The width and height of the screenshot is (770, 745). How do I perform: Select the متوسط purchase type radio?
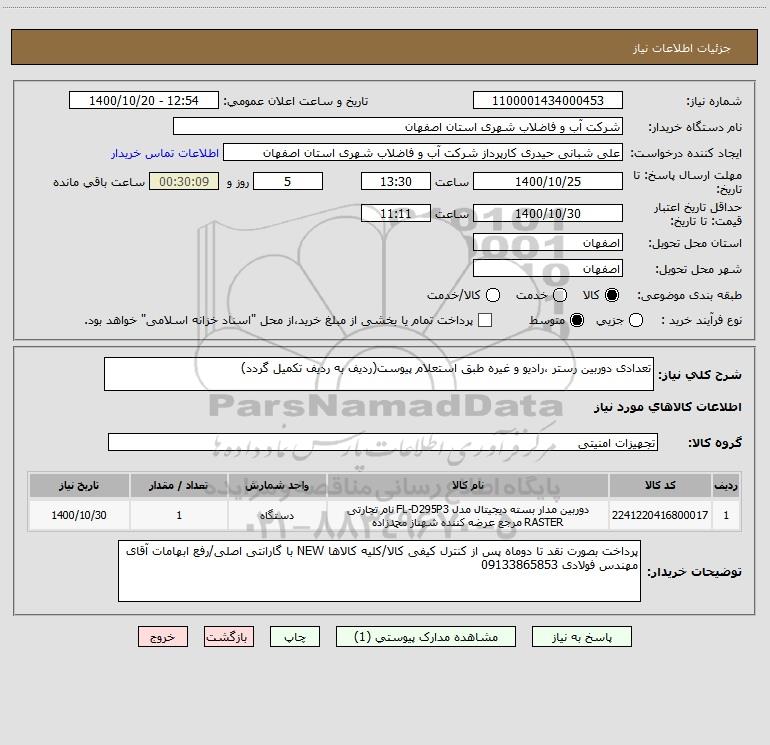[x=577, y=320]
